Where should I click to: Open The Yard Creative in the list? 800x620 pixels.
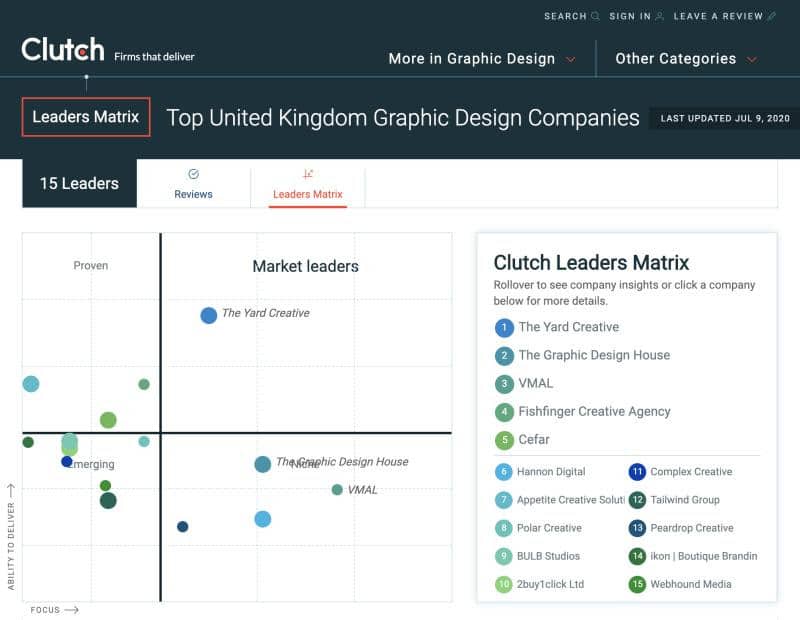[x=569, y=327]
